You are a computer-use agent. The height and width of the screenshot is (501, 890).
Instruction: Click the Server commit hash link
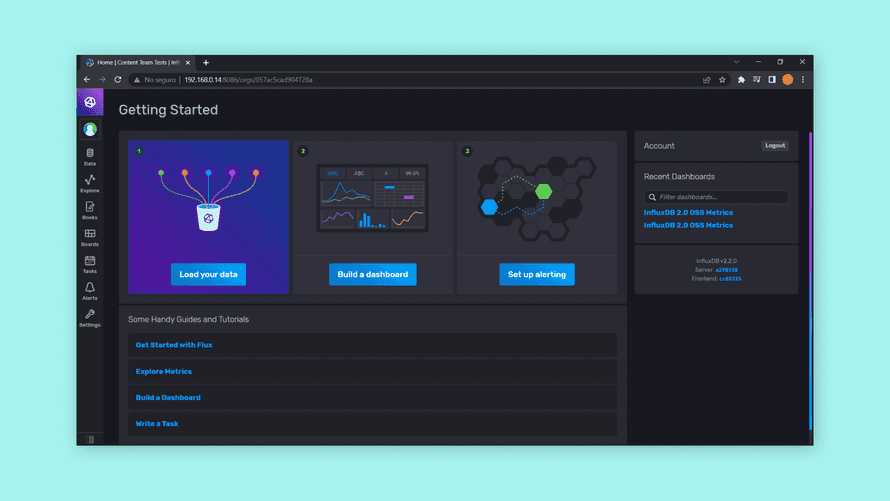[x=727, y=270]
